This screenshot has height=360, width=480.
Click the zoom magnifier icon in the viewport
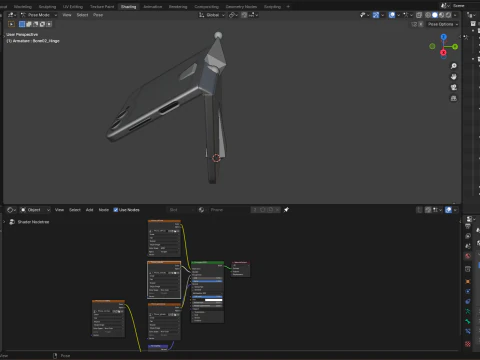pos(454,66)
